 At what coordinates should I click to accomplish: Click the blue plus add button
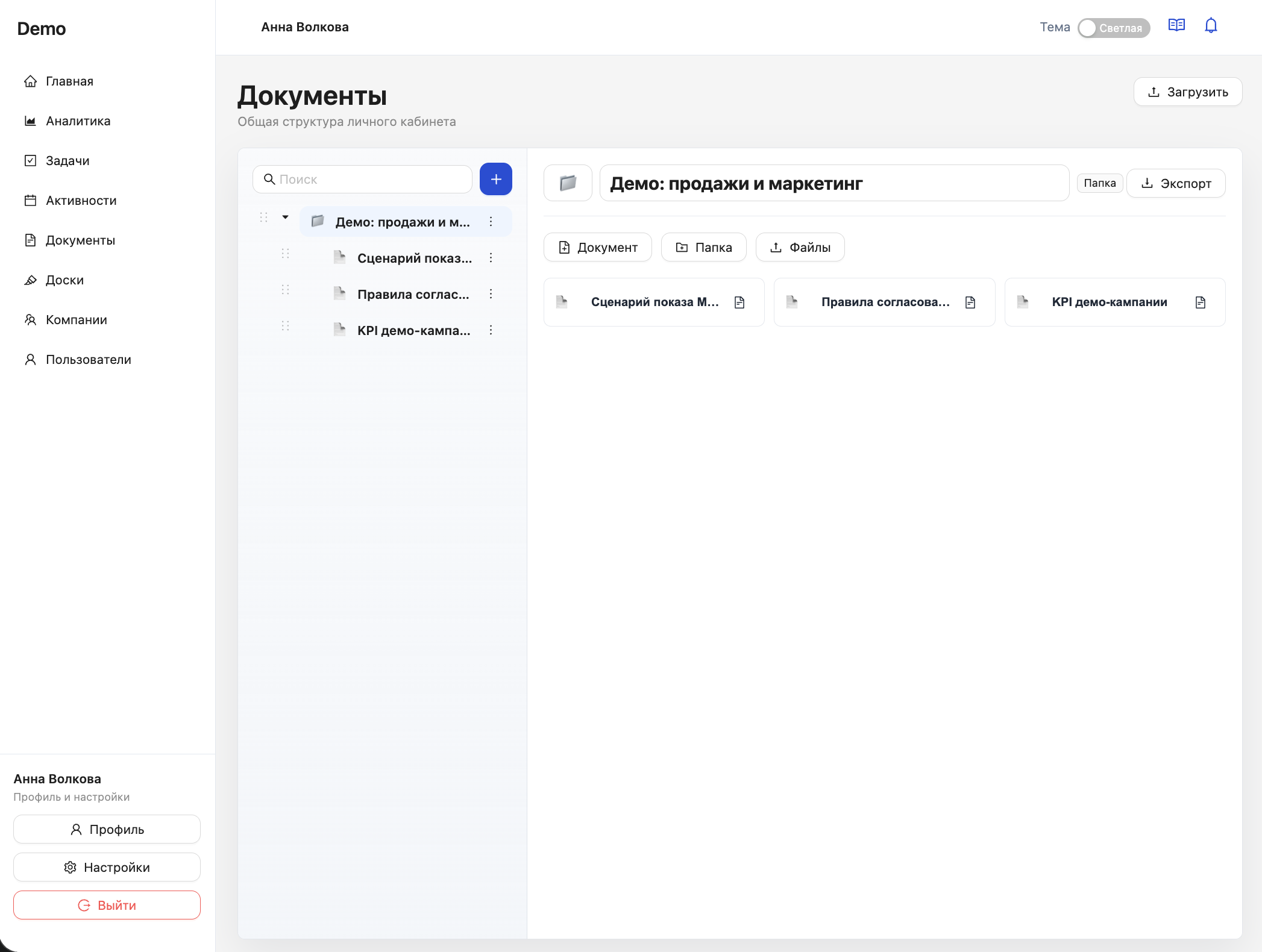pyautogui.click(x=495, y=179)
